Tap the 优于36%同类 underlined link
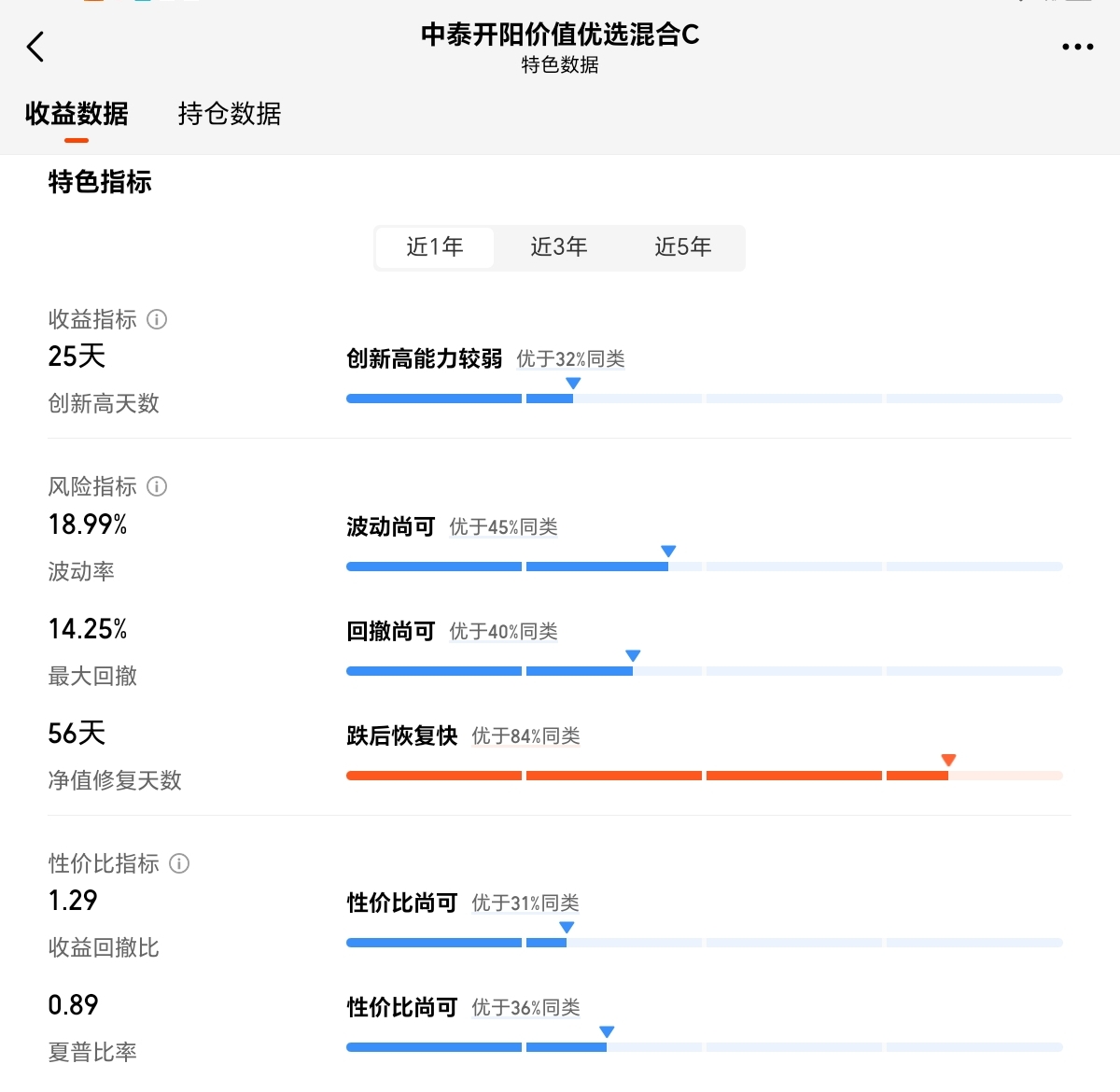The image size is (1120, 1092). click(525, 1008)
